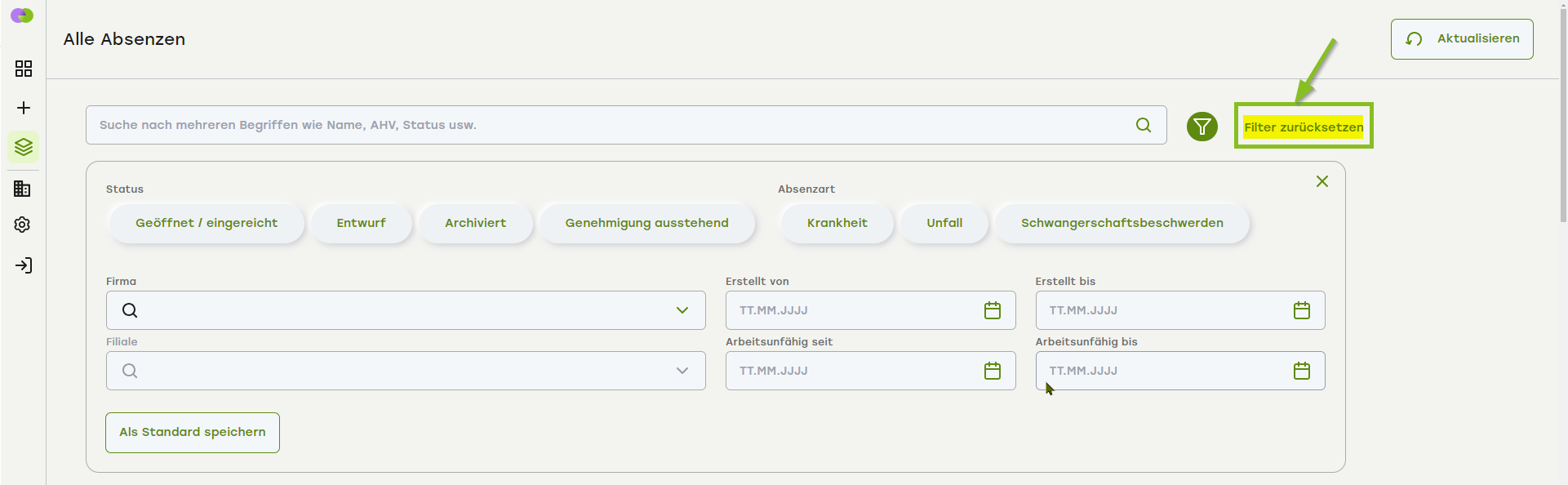Image resolution: width=1568 pixels, height=485 pixels.
Task: Open settings gear icon in sidebar
Action: (23, 225)
